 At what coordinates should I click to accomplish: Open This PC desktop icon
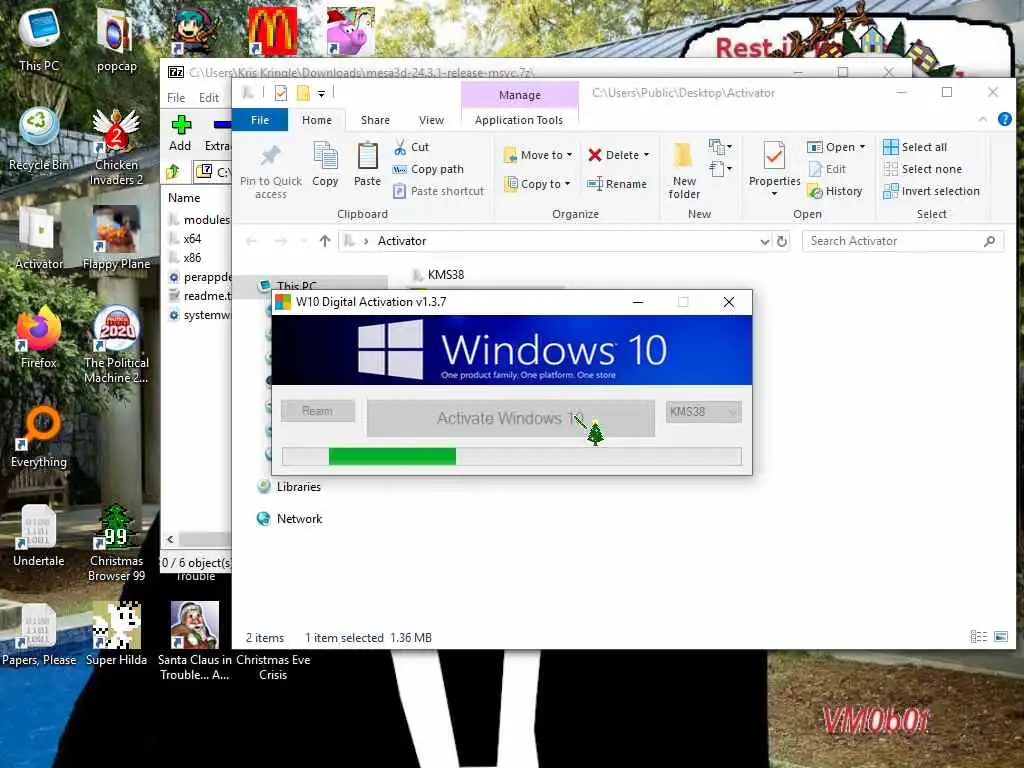click(39, 39)
